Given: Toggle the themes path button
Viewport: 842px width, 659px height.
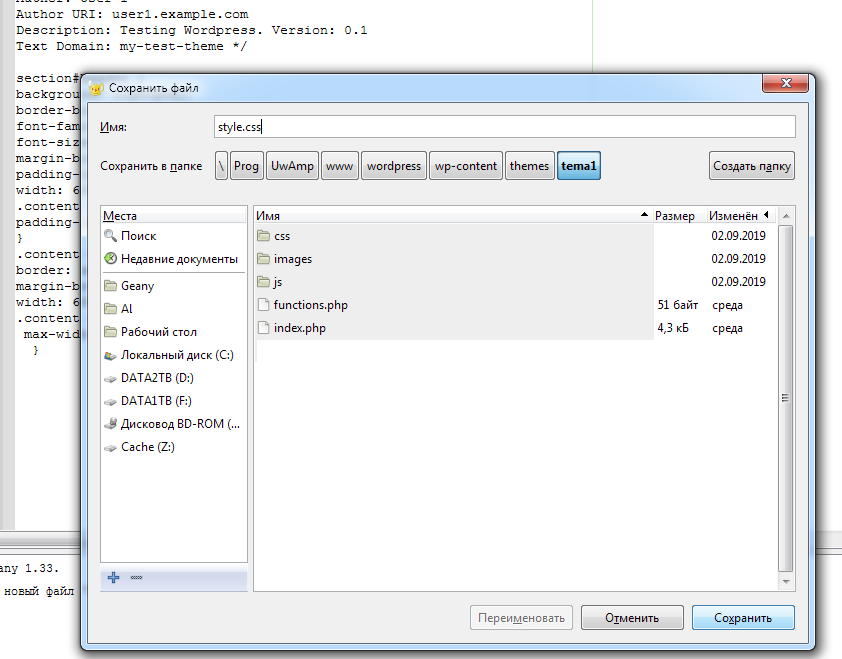Looking at the screenshot, I should (529, 166).
